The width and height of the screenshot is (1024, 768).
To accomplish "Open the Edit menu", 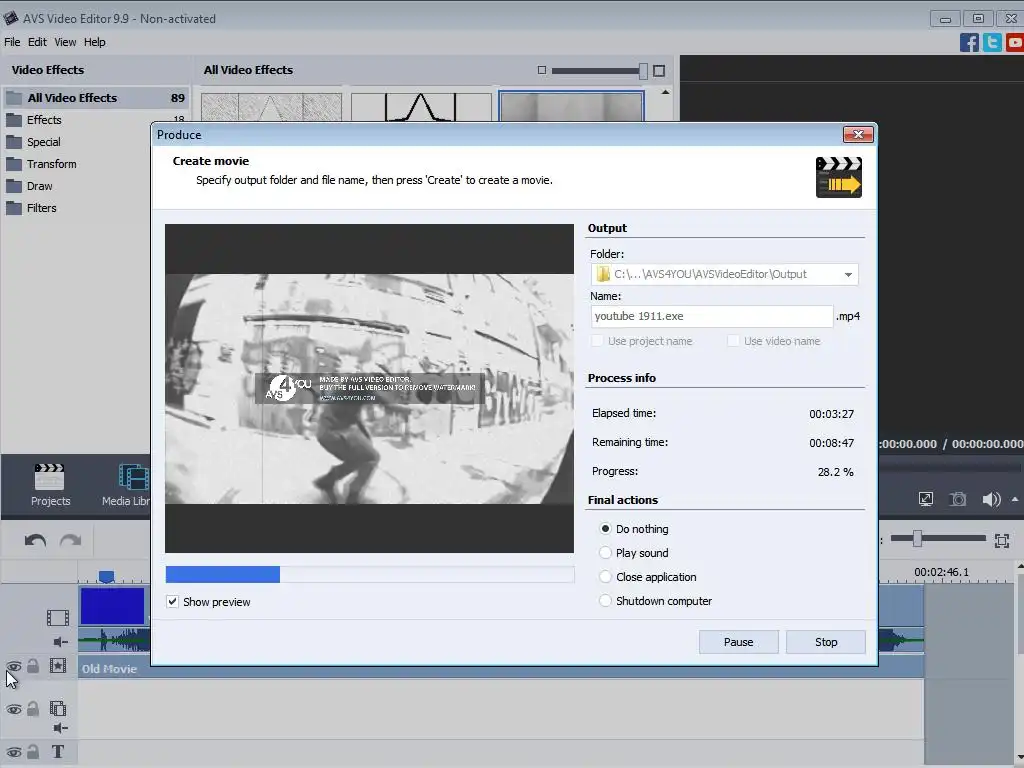I will point(37,42).
